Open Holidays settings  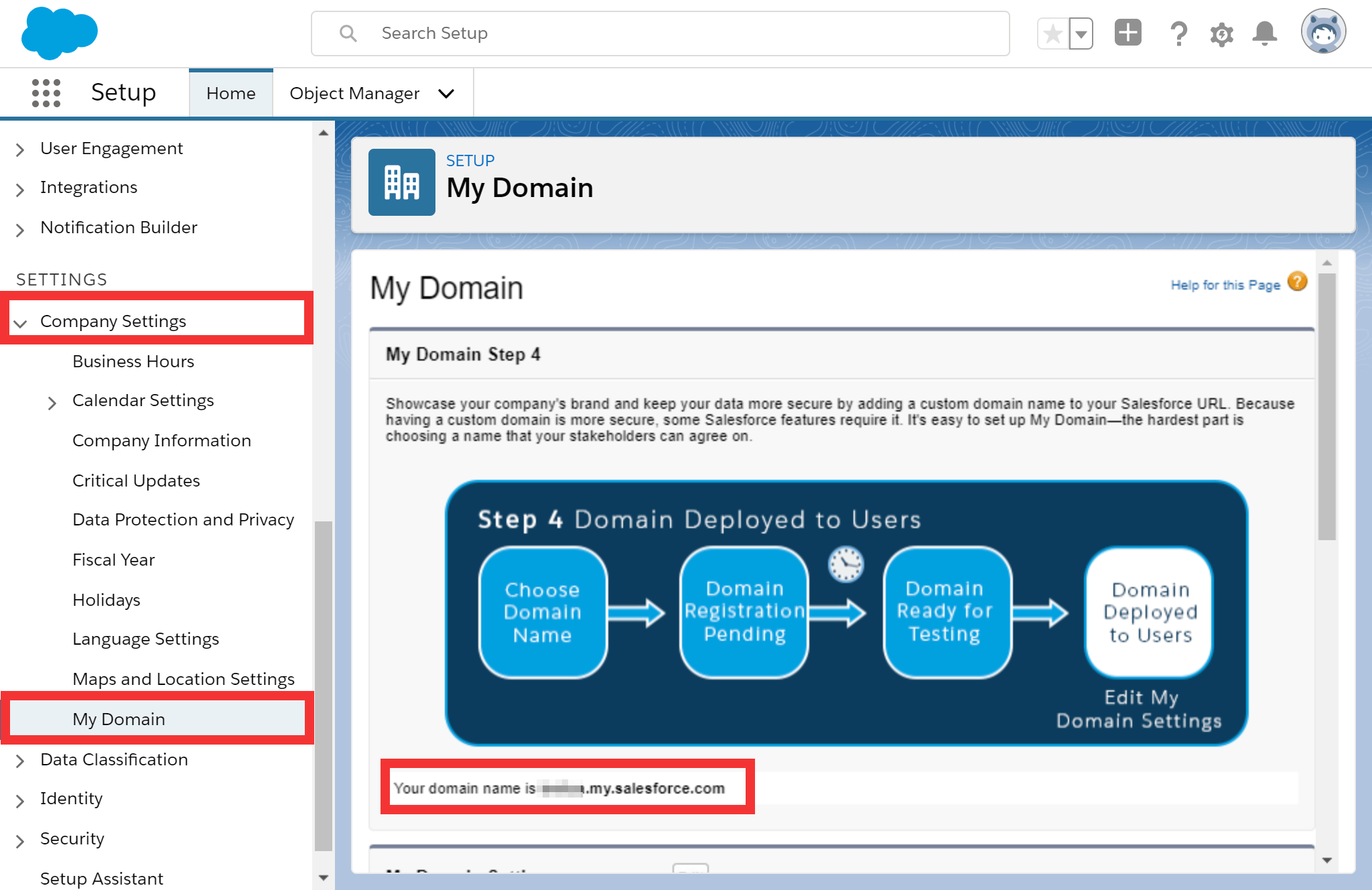[x=107, y=600]
